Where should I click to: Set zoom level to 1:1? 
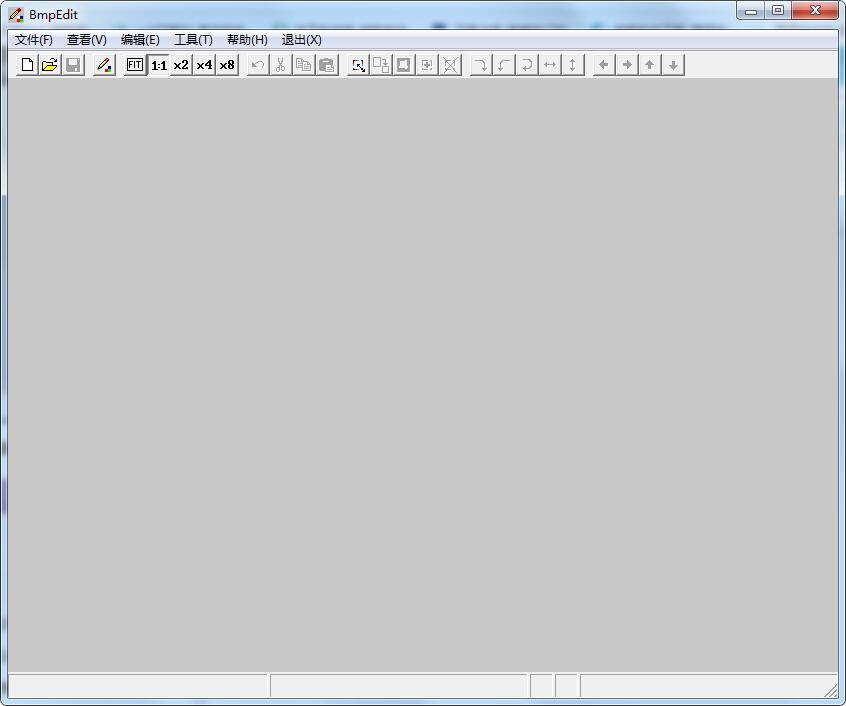click(159, 65)
